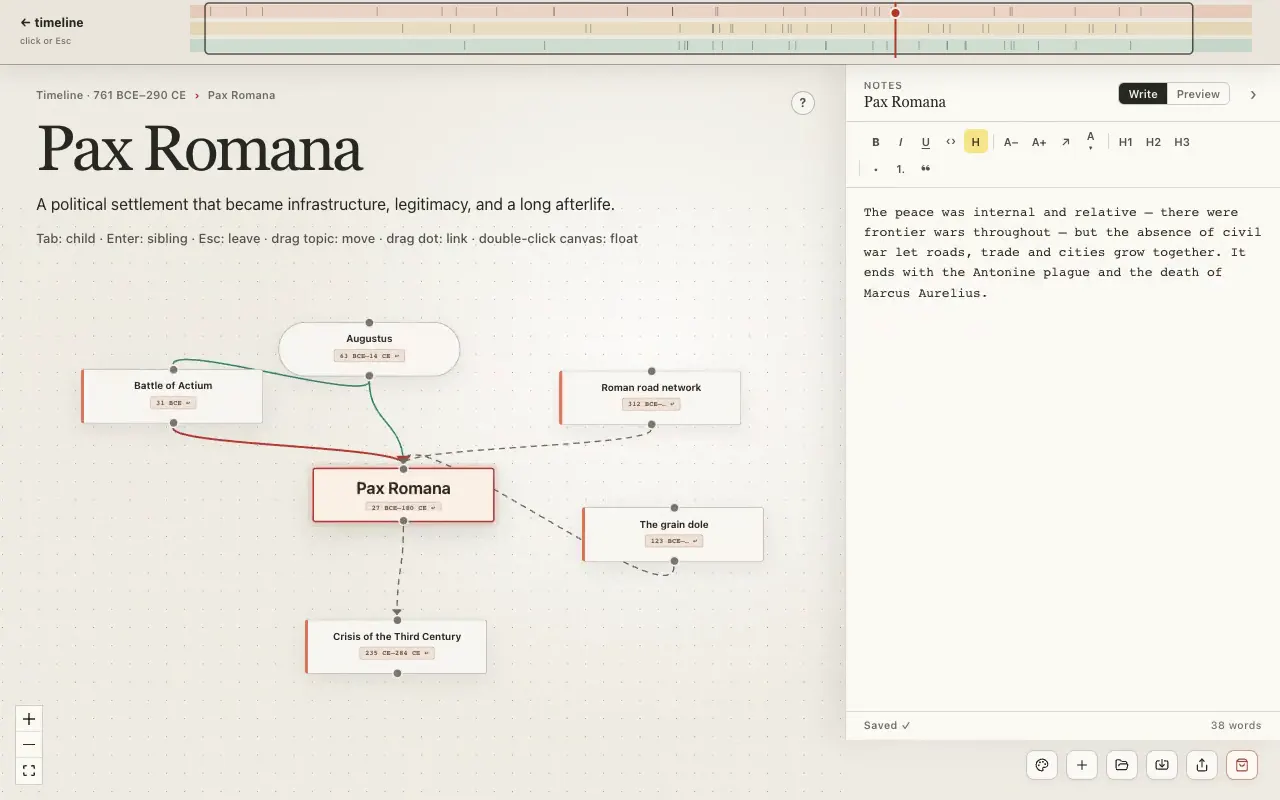
Task: Click the 38 words count
Action: pyautogui.click(x=1236, y=726)
